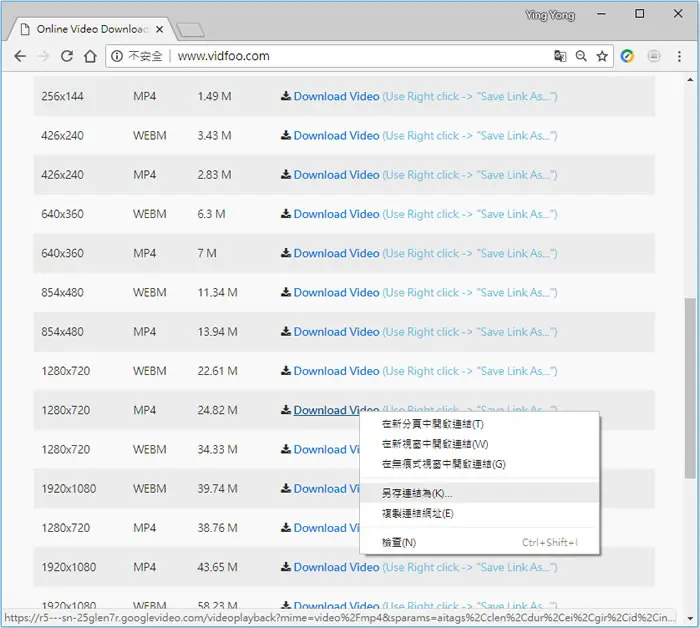Bookmark this page with the star icon
700x628 pixels.
pos(602,56)
